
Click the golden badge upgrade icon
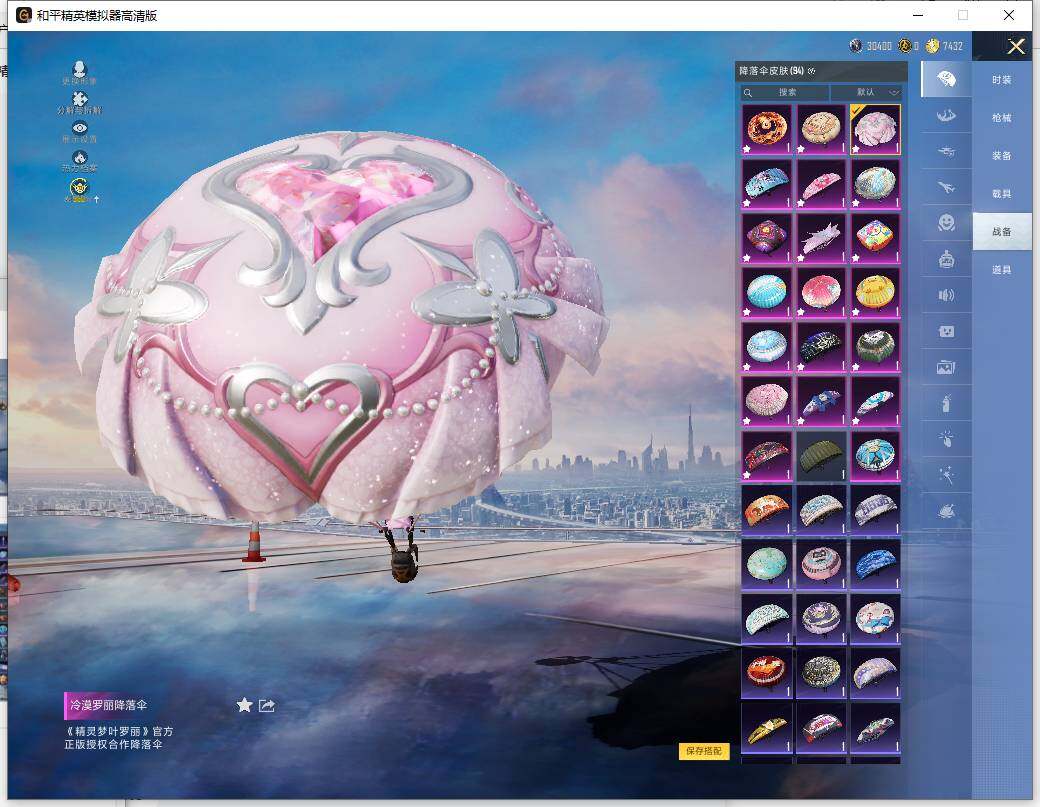(x=79, y=190)
